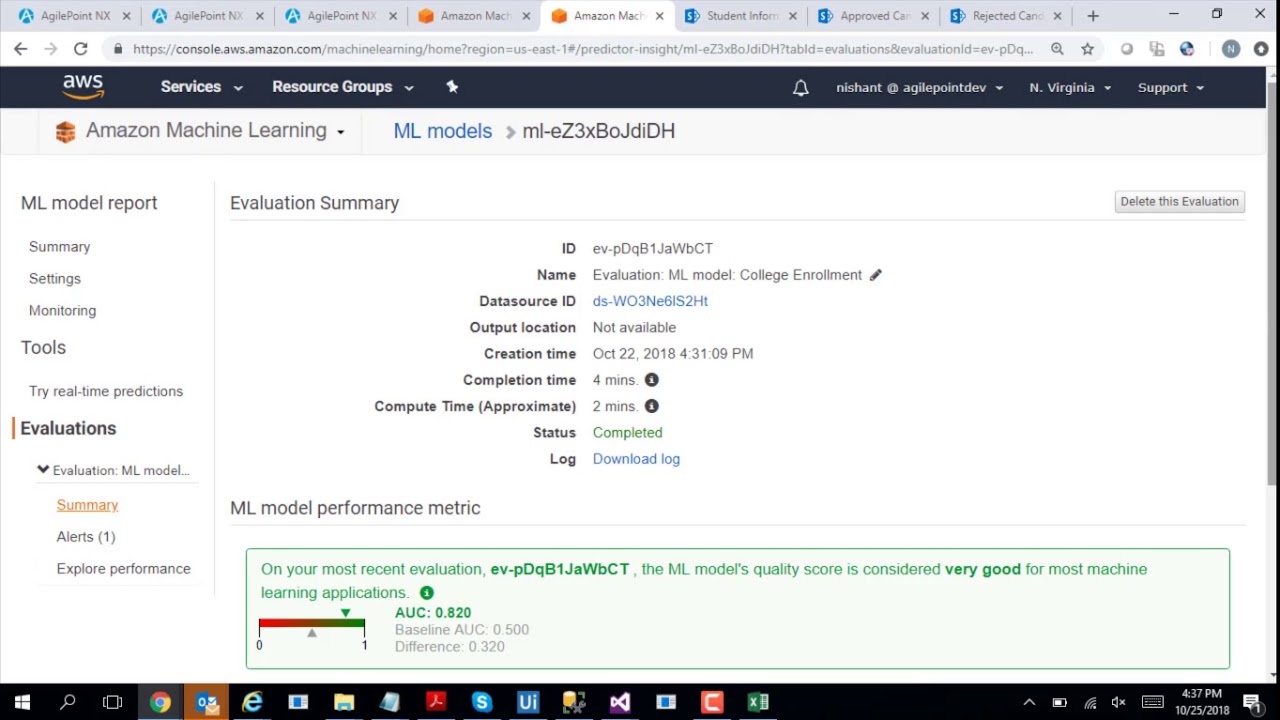This screenshot has width=1280, height=720.
Task: Switch to Student Inform browser tab
Action: pos(742,16)
